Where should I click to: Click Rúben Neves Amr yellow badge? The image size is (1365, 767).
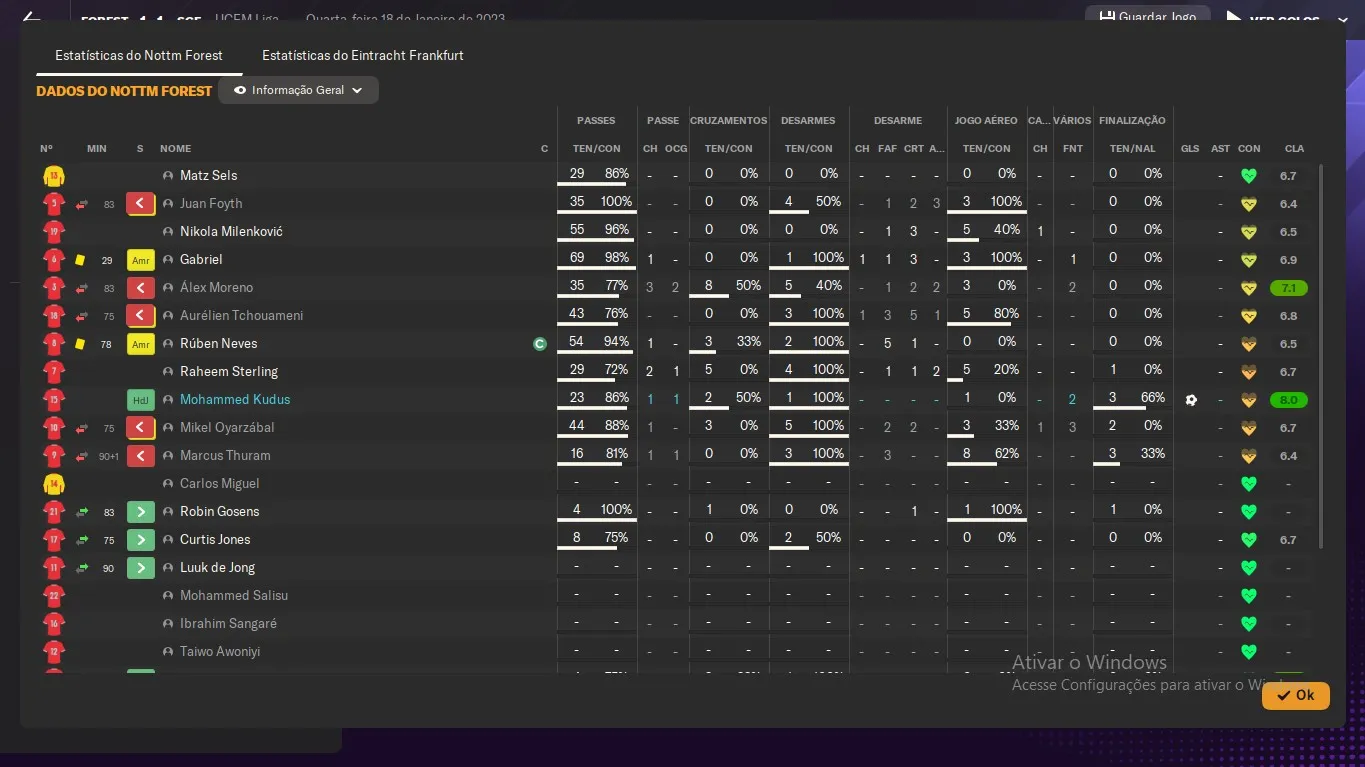pos(141,344)
